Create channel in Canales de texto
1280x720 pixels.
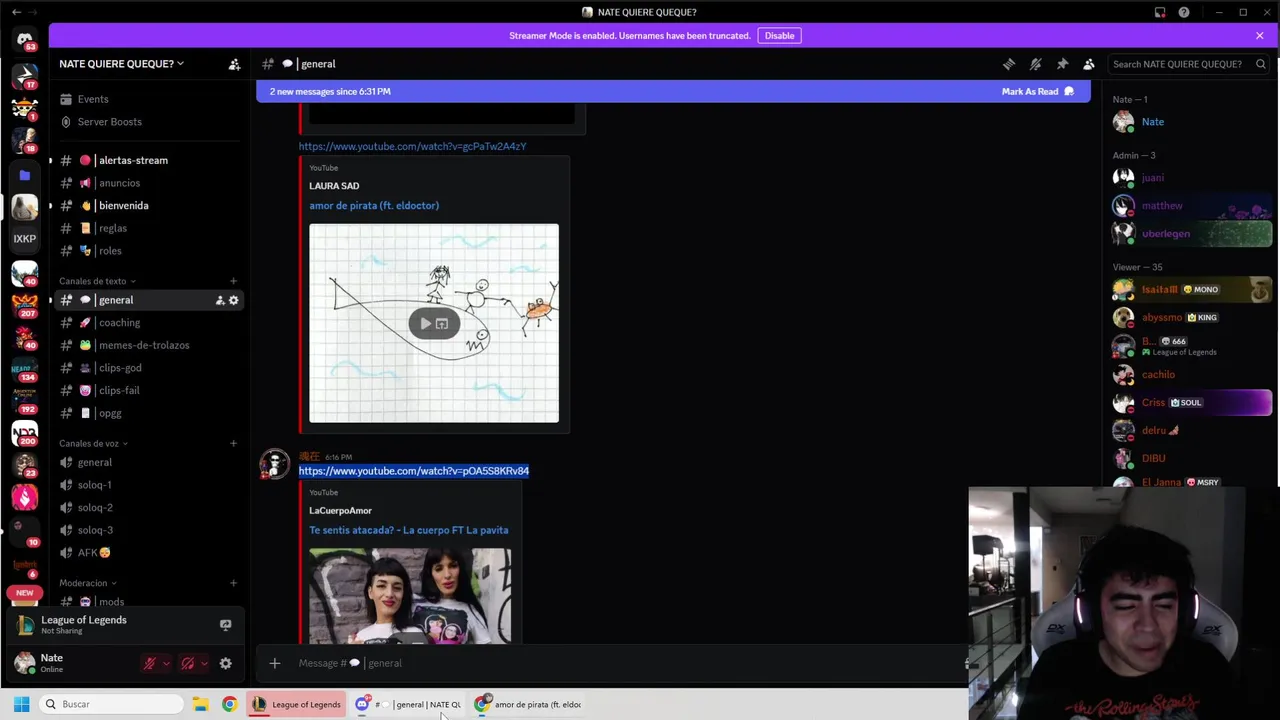coord(233,281)
